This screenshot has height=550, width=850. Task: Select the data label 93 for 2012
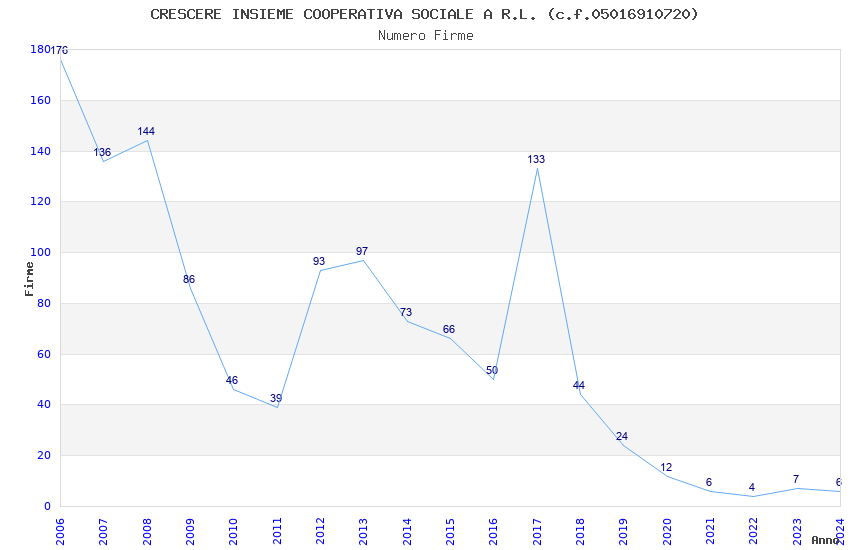pos(319,261)
